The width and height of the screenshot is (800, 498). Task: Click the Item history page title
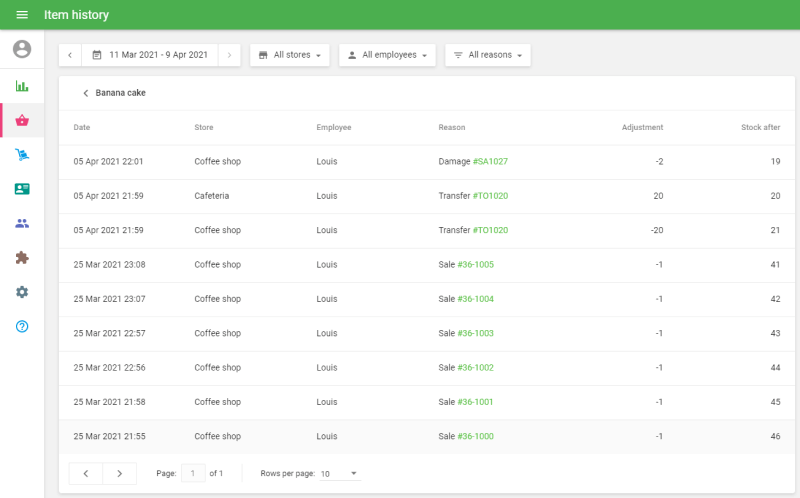coord(77,15)
